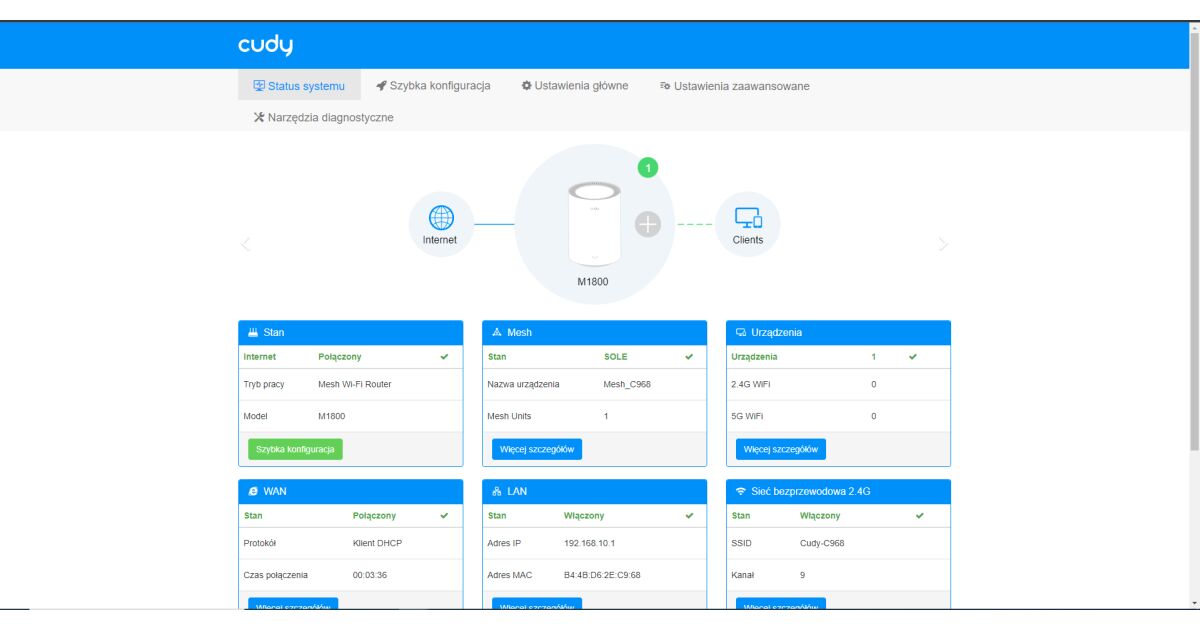Click Więcej szczegółów in Mesh panel
Viewport: 1200px width, 630px height.
[536, 449]
